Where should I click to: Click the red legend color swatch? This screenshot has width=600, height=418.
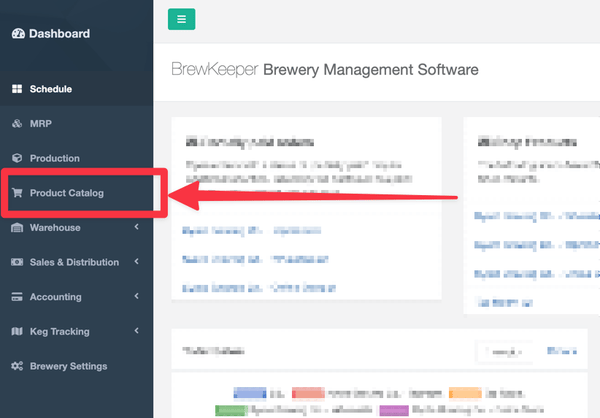tap(308, 393)
